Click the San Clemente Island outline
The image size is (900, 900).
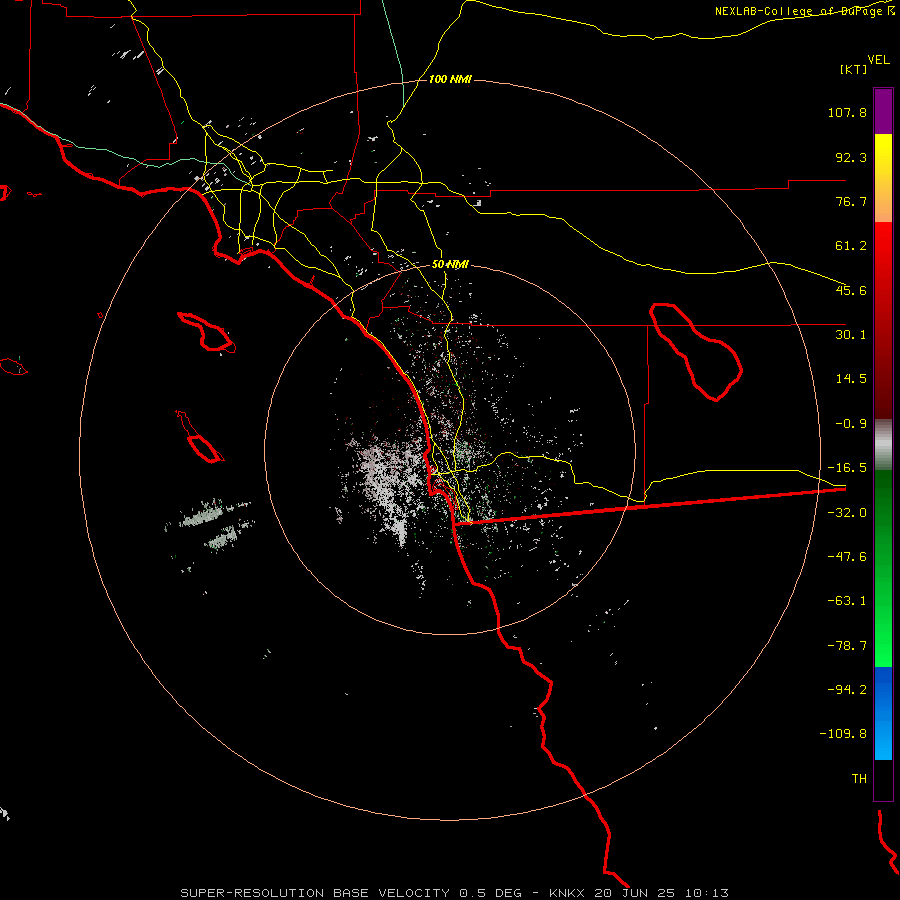click(x=200, y=438)
